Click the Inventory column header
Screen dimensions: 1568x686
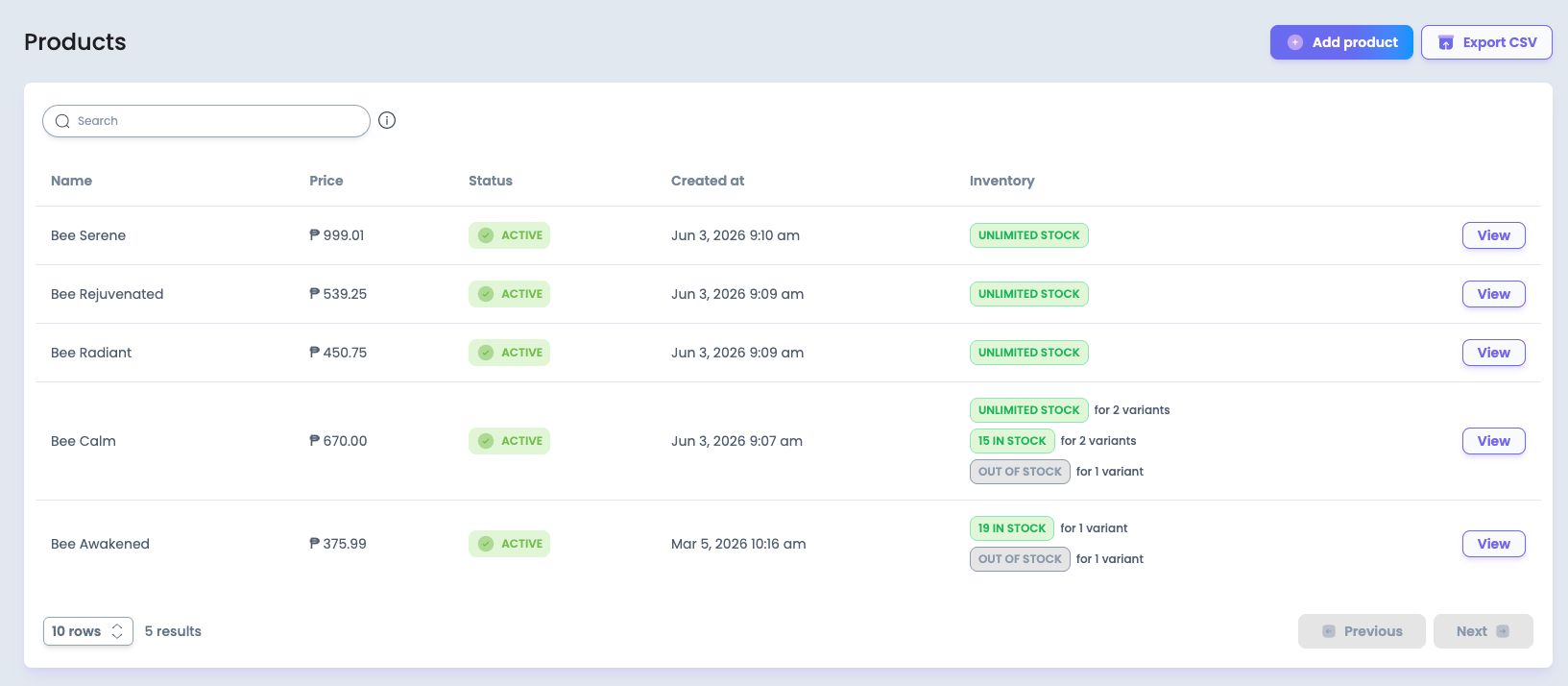pyautogui.click(x=1001, y=181)
